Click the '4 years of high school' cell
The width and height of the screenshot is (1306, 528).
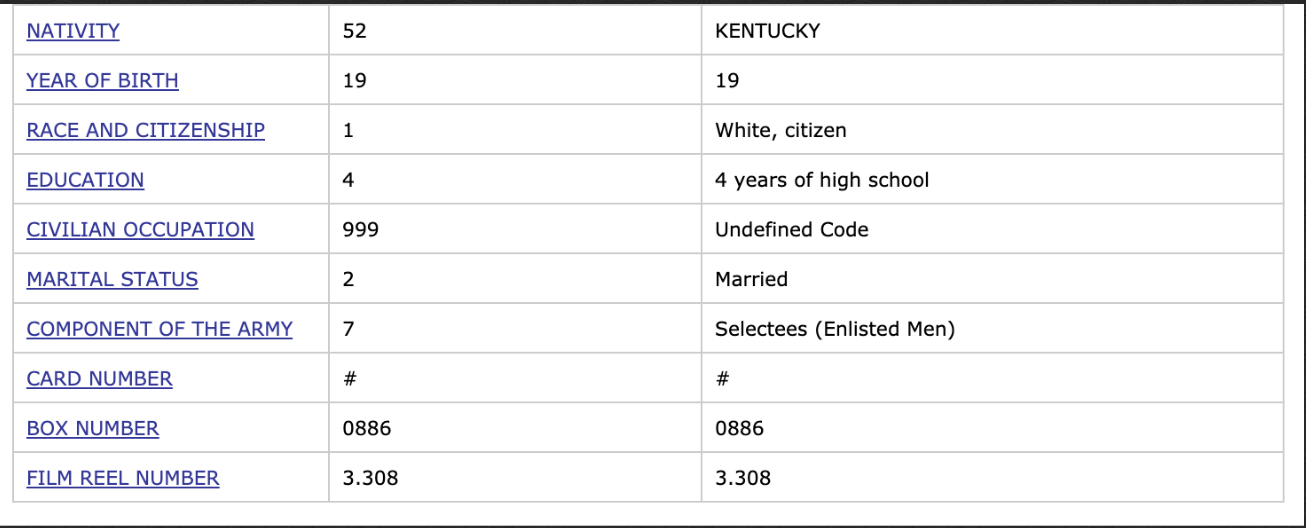(992, 180)
